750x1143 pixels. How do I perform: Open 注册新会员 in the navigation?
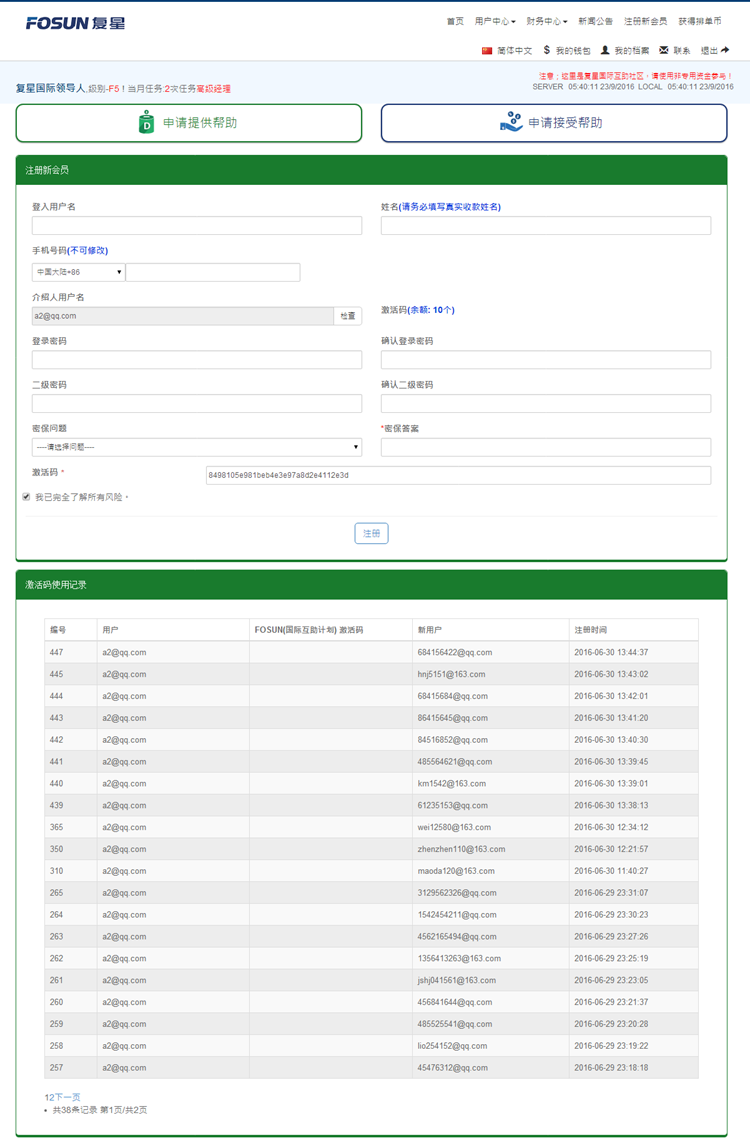(x=645, y=21)
